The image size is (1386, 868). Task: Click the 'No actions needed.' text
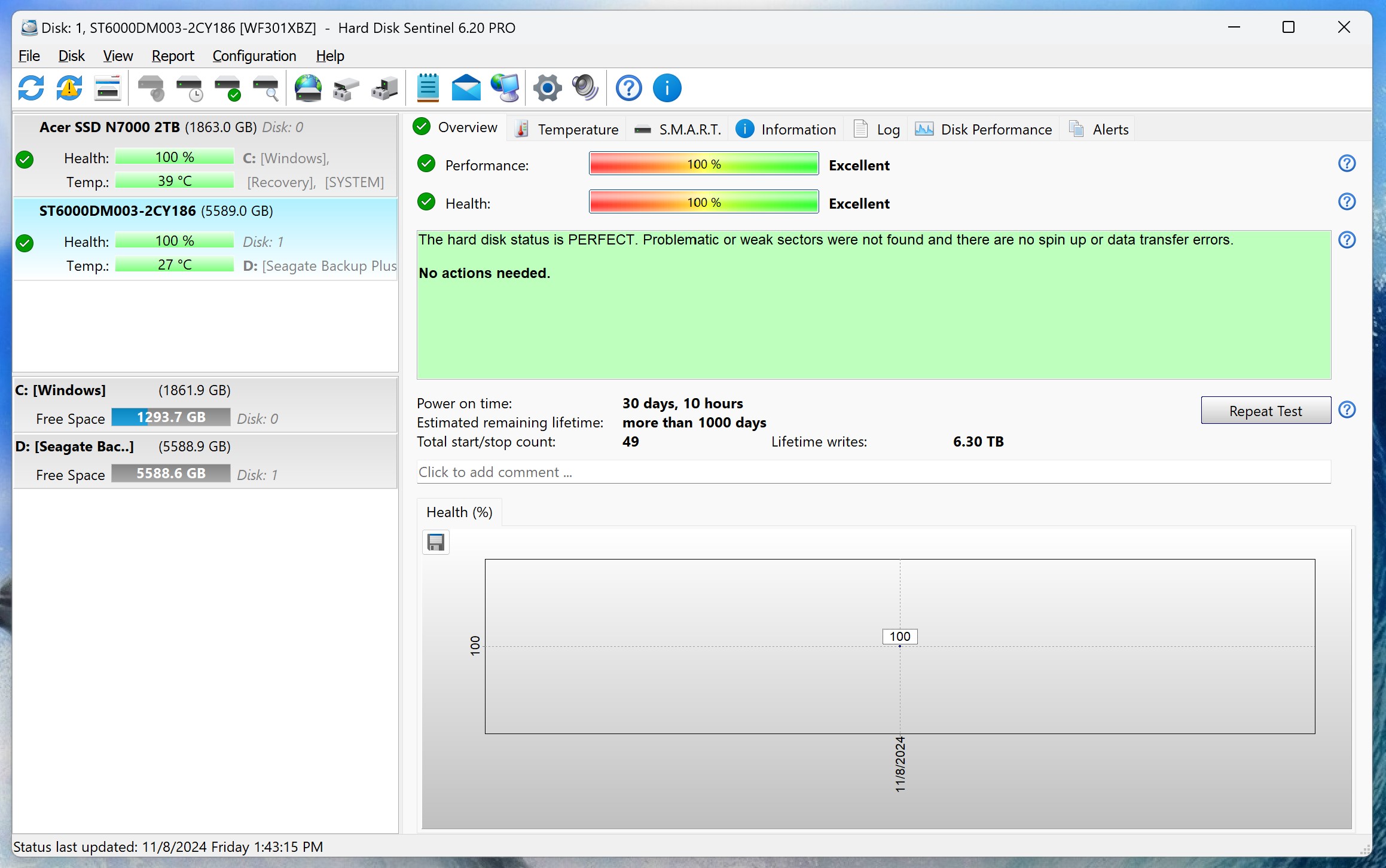484,273
